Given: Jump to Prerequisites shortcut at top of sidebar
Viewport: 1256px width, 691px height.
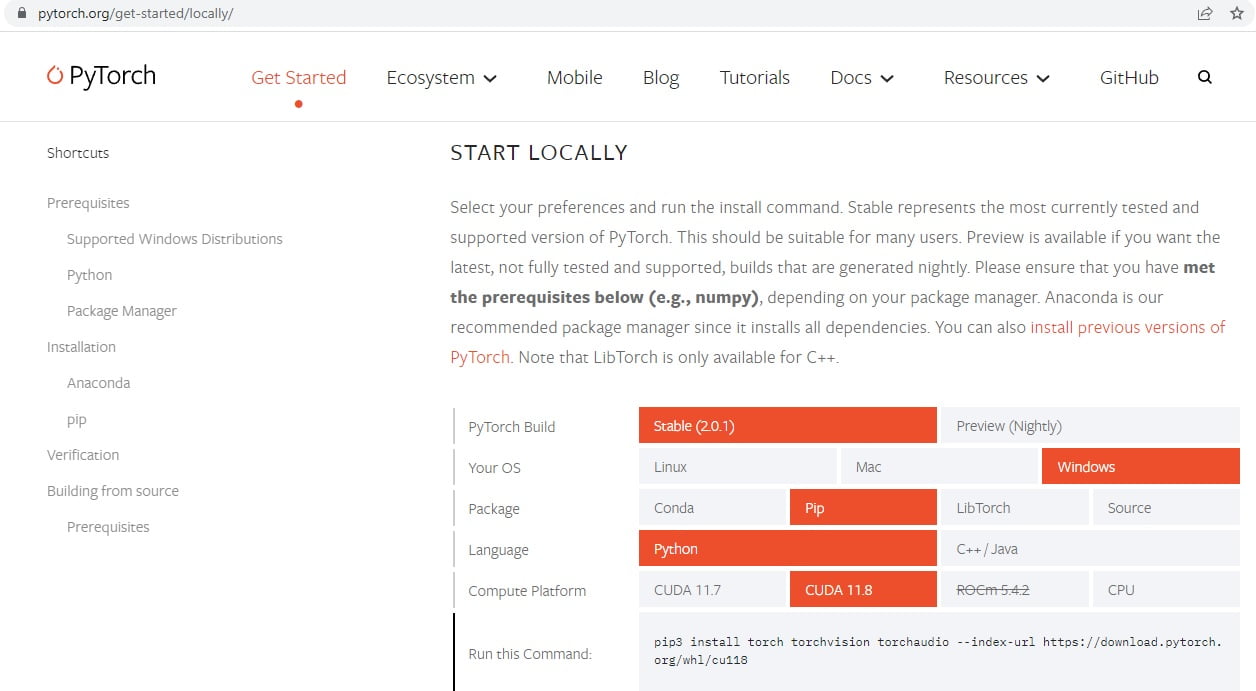Looking at the screenshot, I should 88,203.
